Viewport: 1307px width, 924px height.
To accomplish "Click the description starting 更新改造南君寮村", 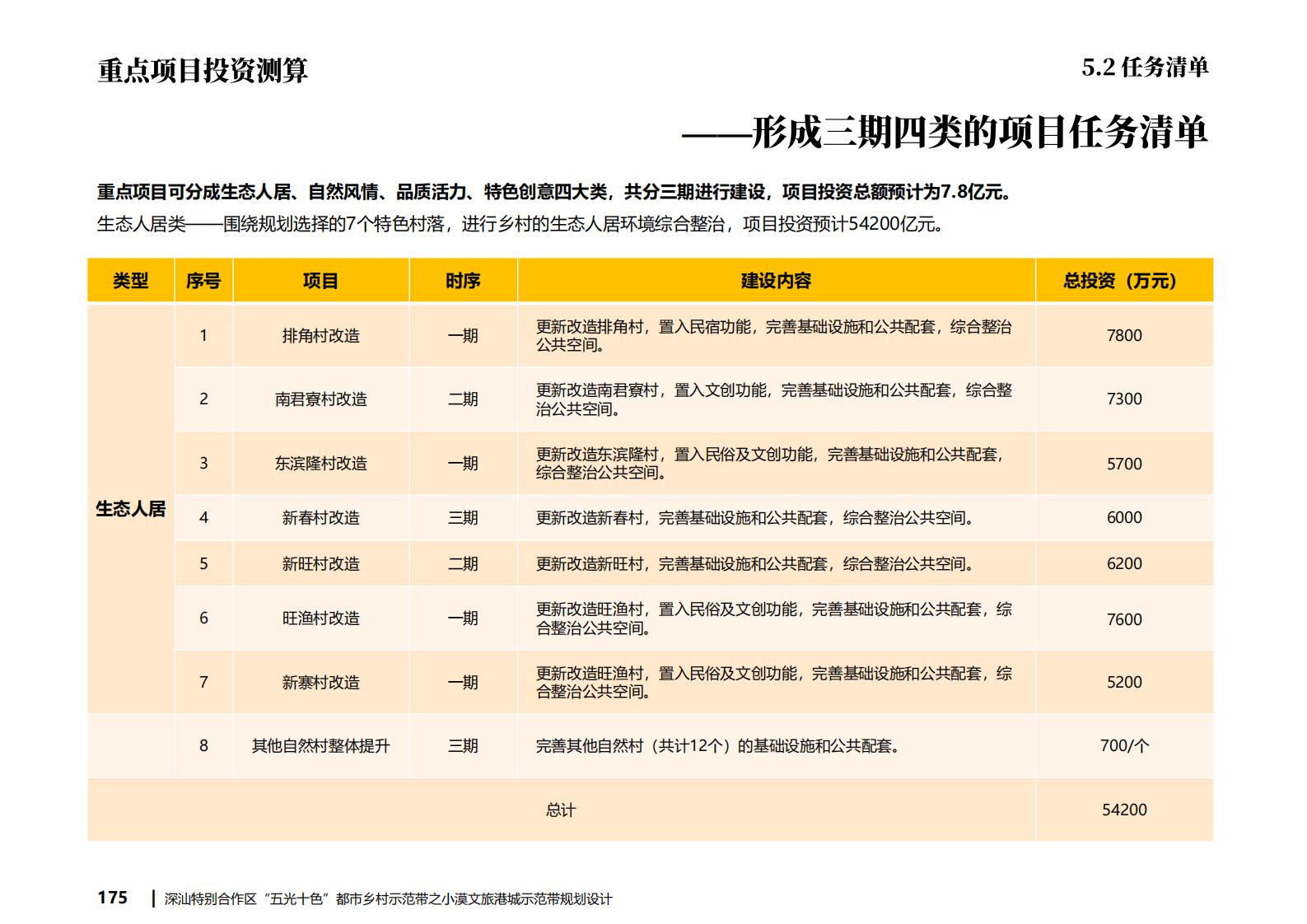I will 774,399.
